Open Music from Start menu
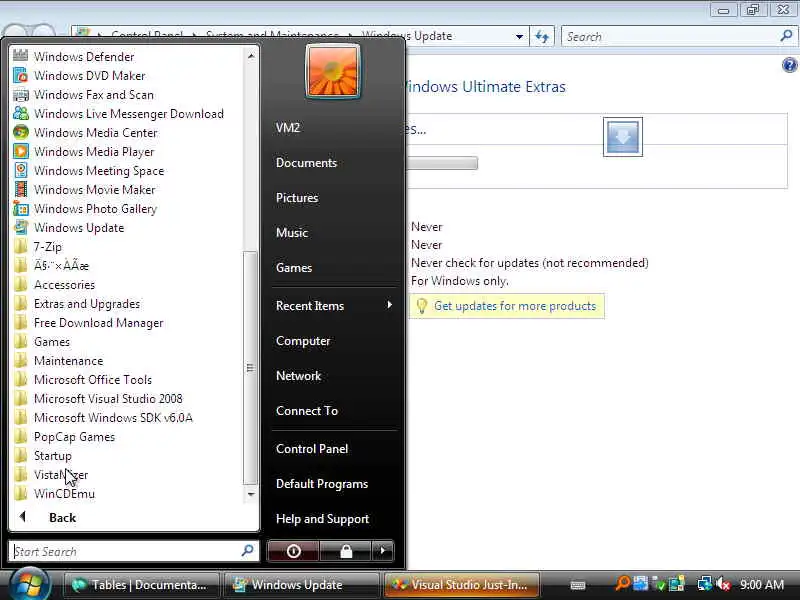800x600 pixels. [x=292, y=233]
